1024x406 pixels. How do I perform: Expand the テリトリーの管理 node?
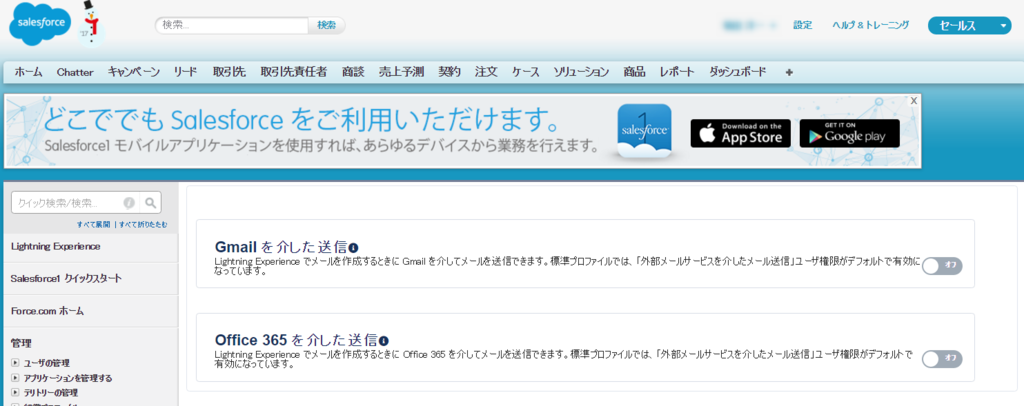(x=15, y=393)
